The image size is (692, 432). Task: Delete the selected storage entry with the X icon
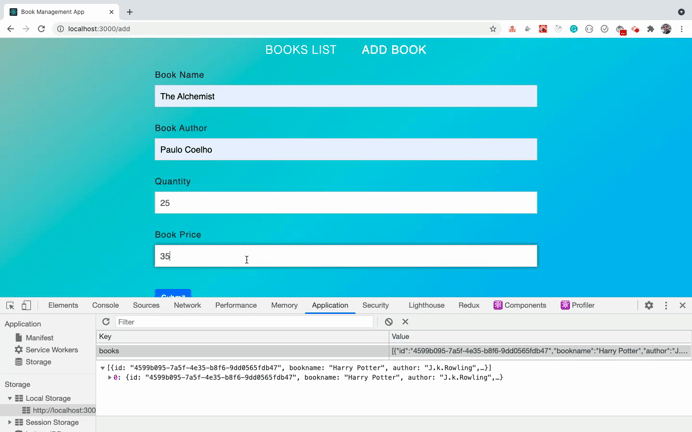tap(405, 322)
